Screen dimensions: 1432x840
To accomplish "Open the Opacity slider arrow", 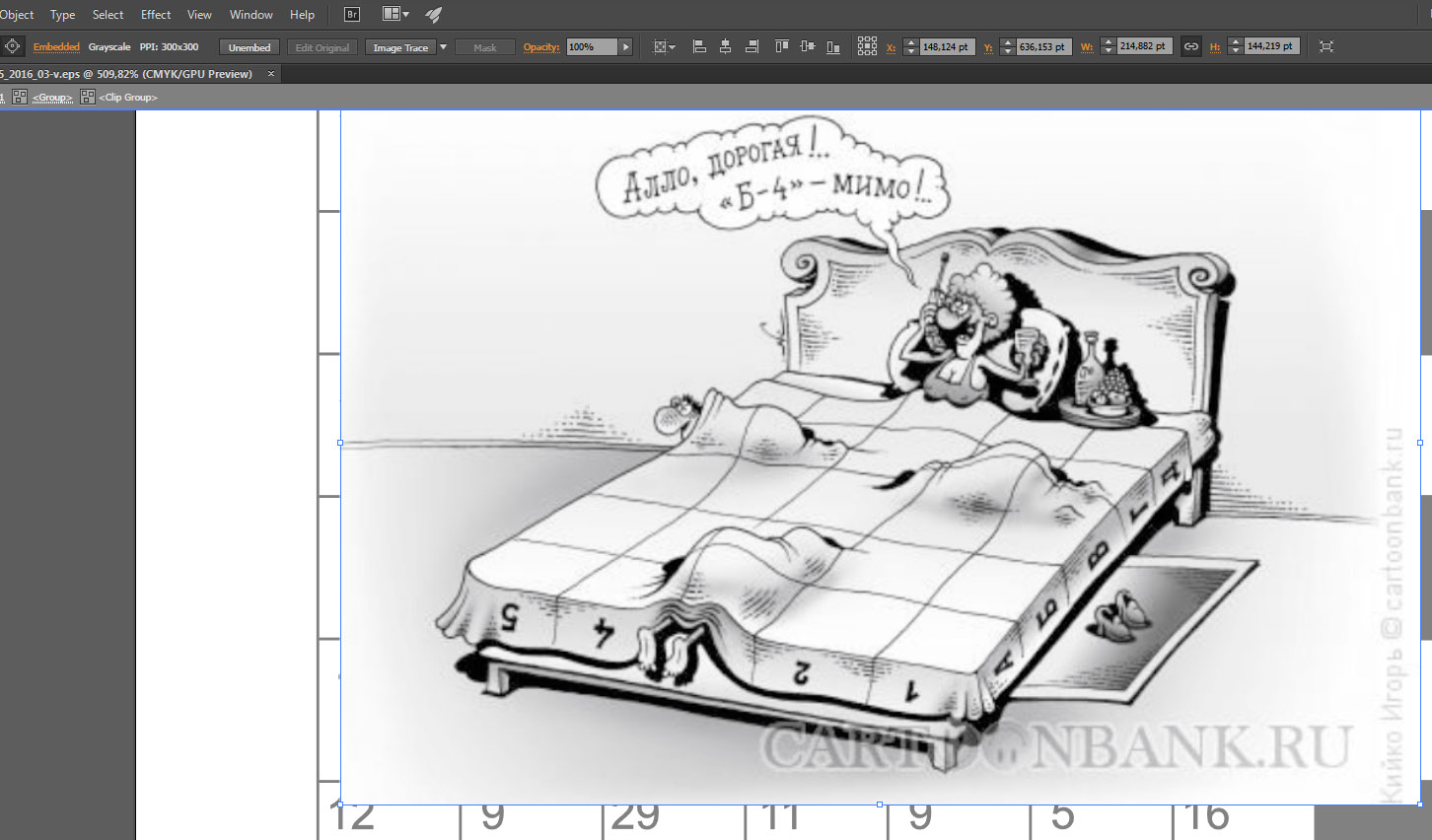I will 625,47.
